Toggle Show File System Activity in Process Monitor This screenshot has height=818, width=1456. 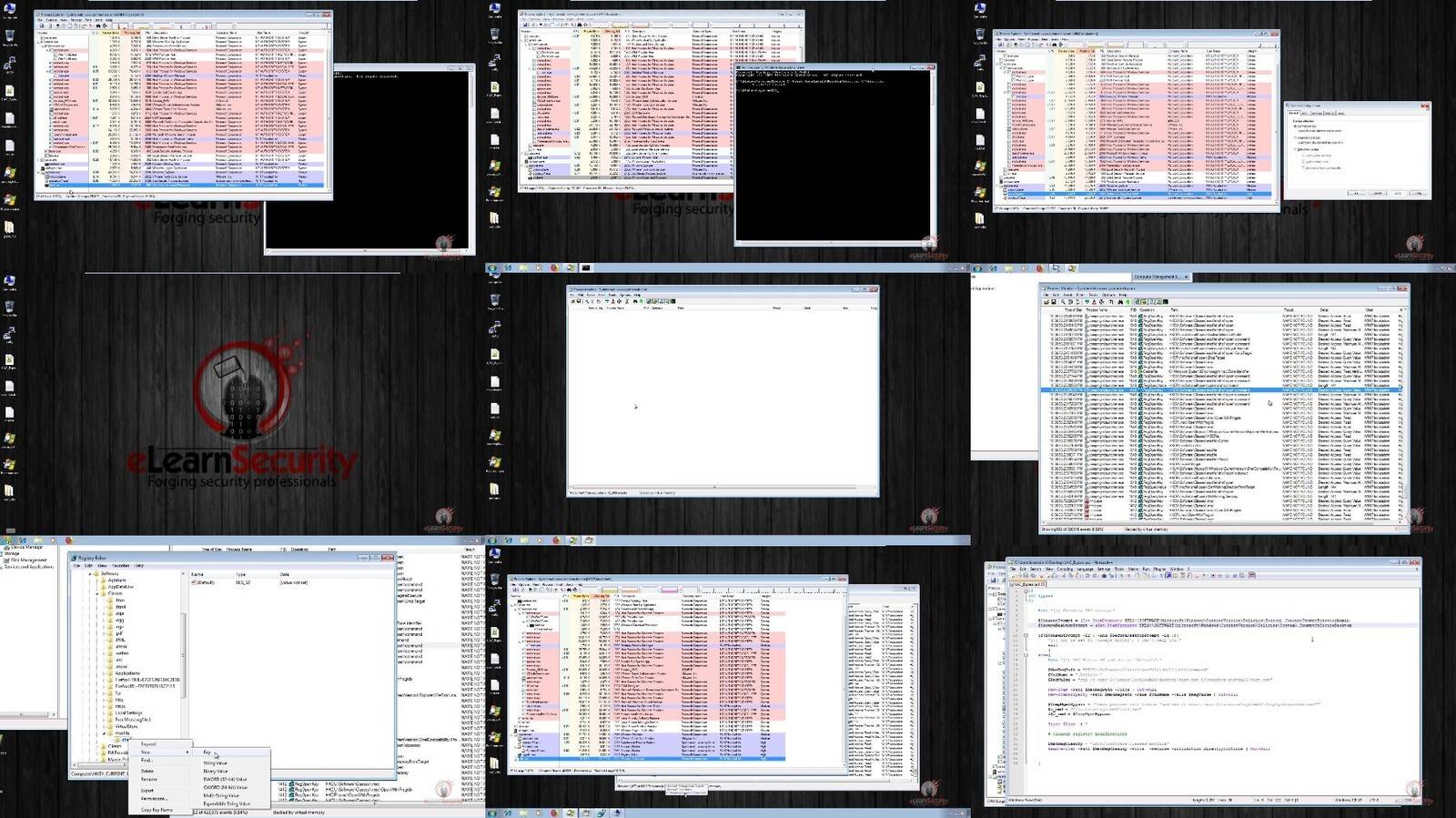click(x=1144, y=302)
